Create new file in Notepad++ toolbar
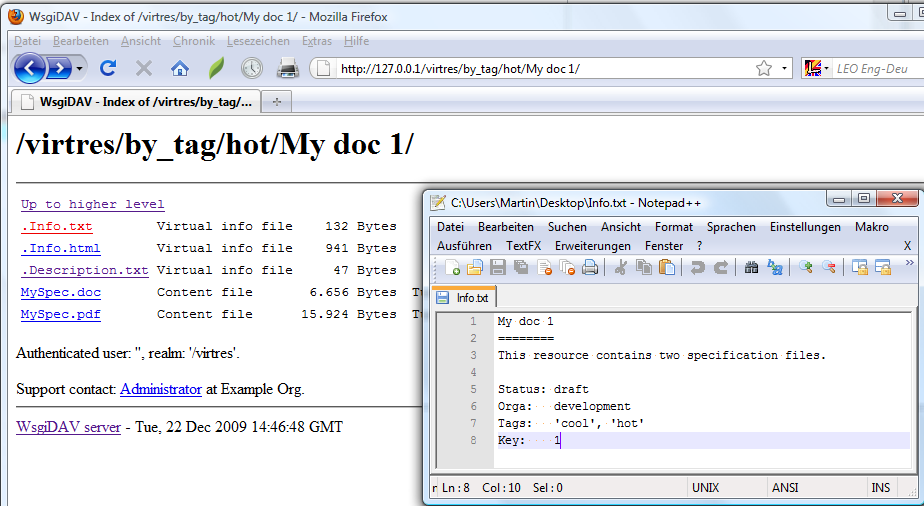924x506 pixels. (452, 267)
